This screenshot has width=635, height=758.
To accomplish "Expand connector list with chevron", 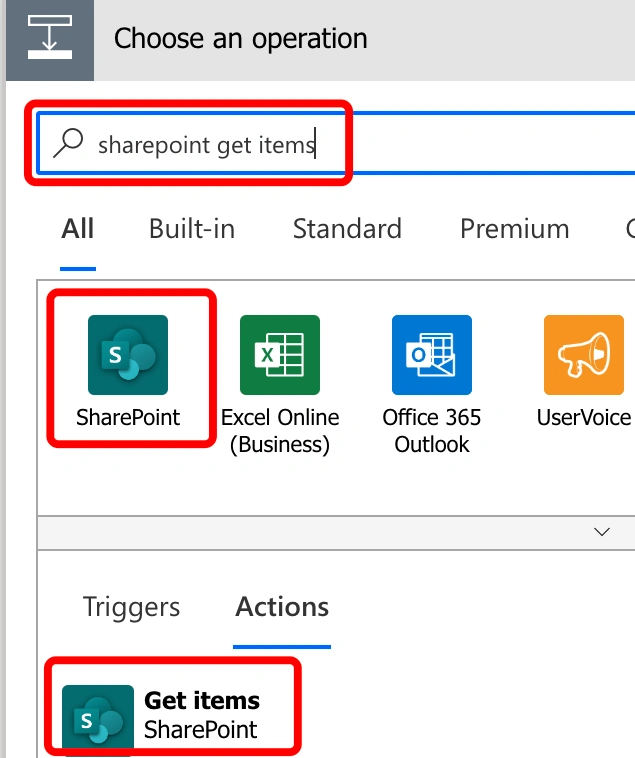I will [602, 532].
